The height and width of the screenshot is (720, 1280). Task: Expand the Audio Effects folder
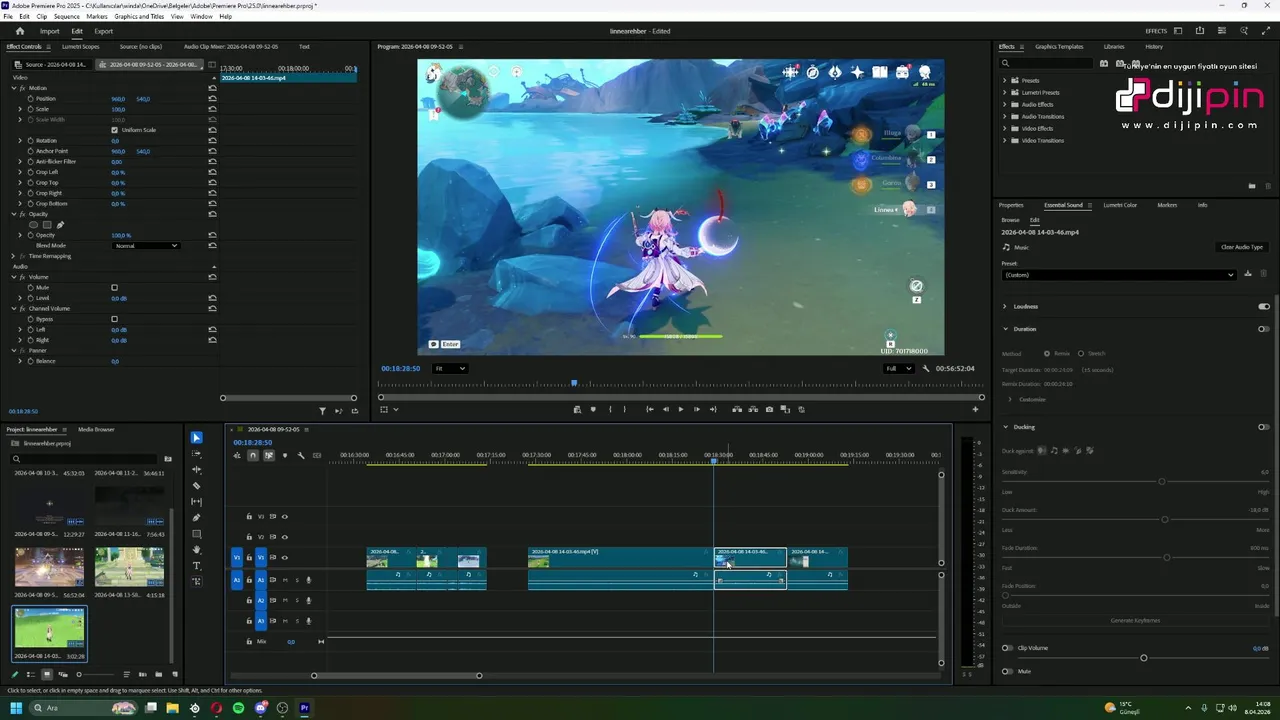(1005, 104)
